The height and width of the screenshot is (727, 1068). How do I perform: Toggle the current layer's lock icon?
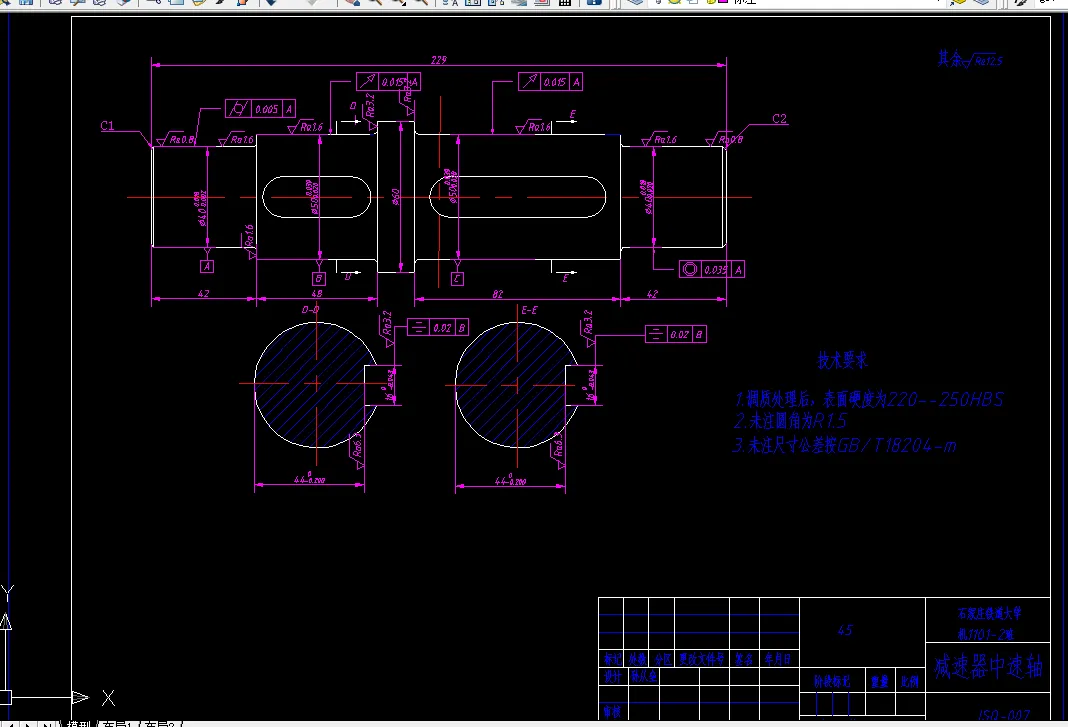(693, 2)
